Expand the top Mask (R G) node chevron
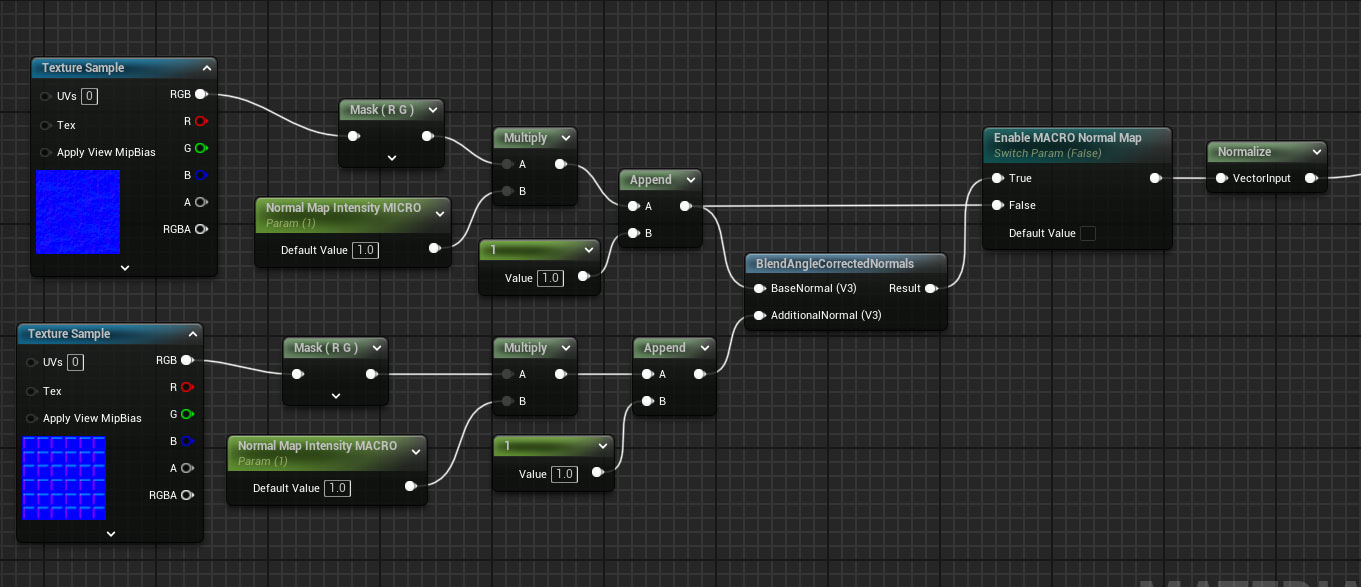Viewport: 1361px width, 587px height. [392, 157]
